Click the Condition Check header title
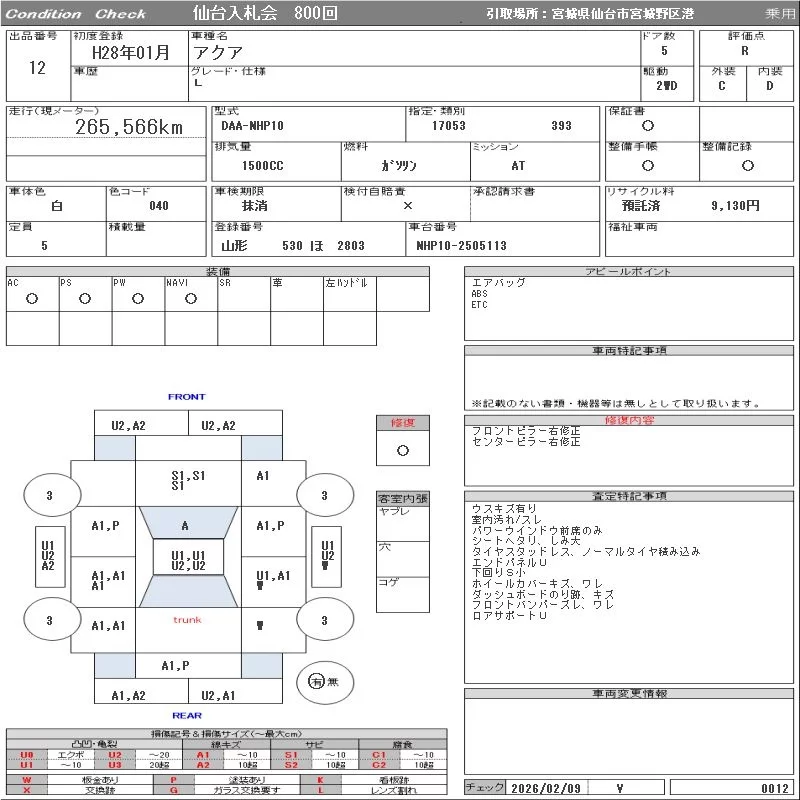 pyautogui.click(x=77, y=14)
